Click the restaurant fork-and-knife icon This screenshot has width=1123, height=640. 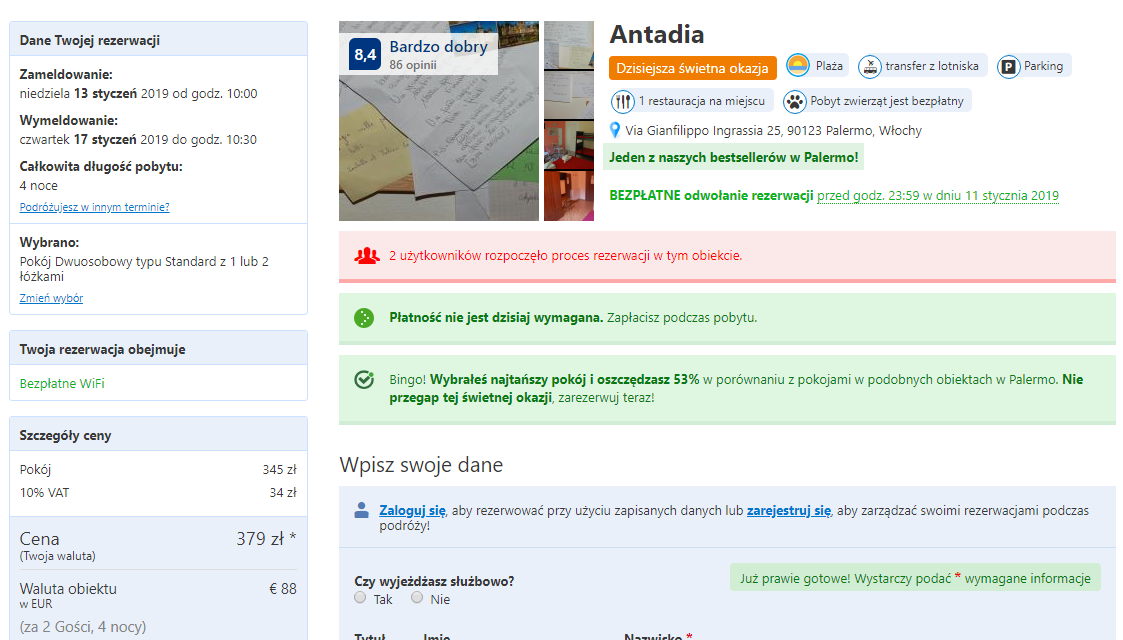[x=623, y=102]
